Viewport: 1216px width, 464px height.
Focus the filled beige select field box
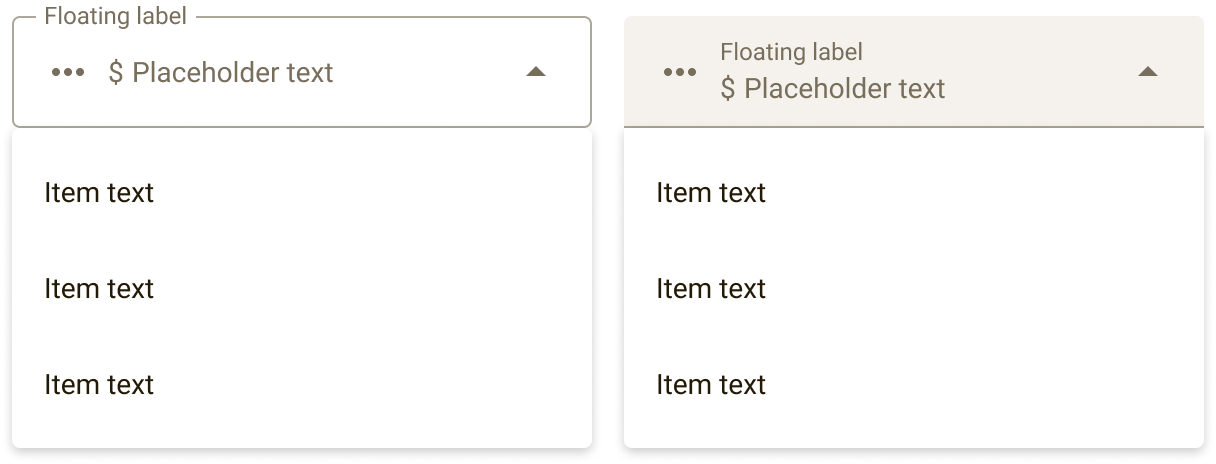(x=914, y=72)
